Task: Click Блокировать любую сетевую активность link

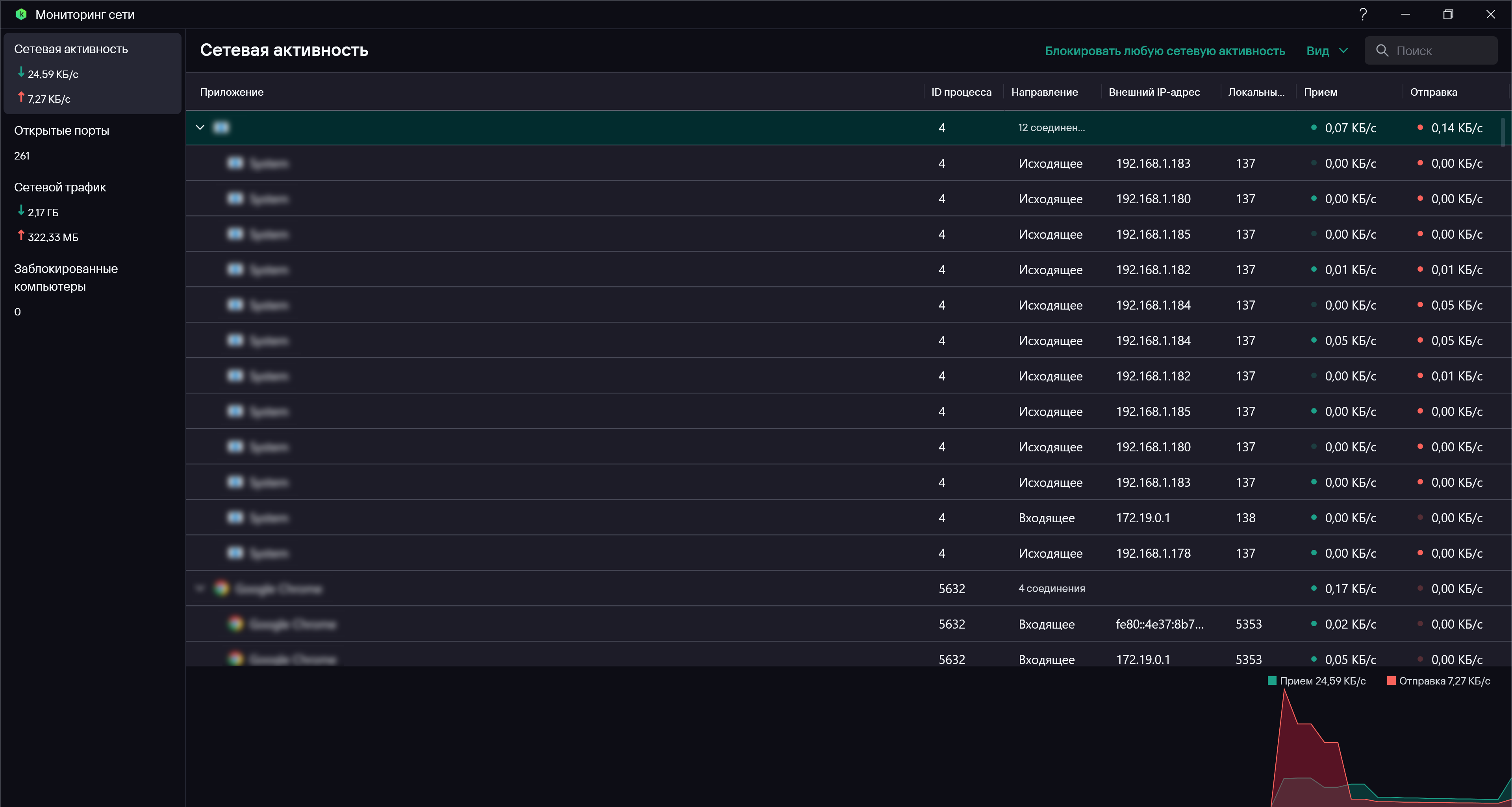Action: pyautogui.click(x=1165, y=51)
